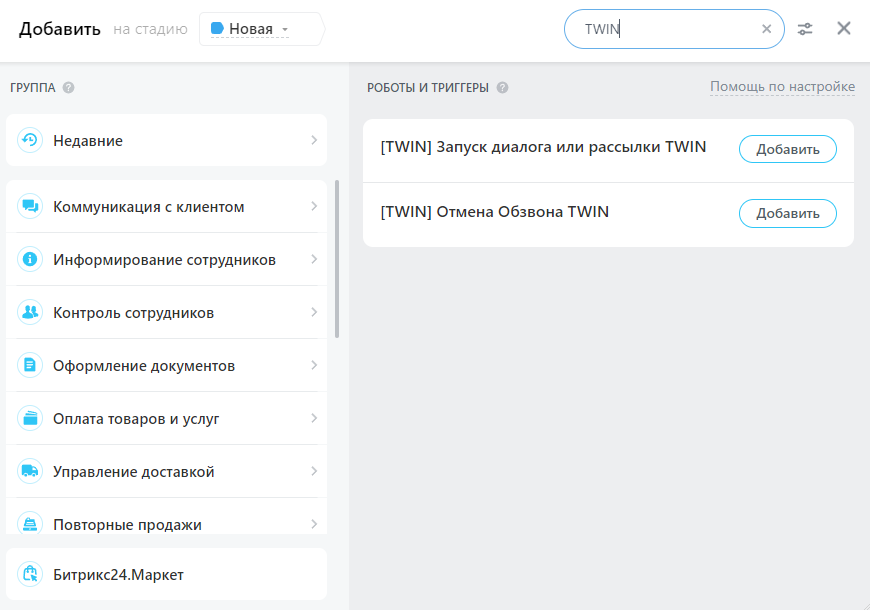Expand the Оплата товаров и услуг chevron
Screen dimensions: 870x610
(x=314, y=418)
